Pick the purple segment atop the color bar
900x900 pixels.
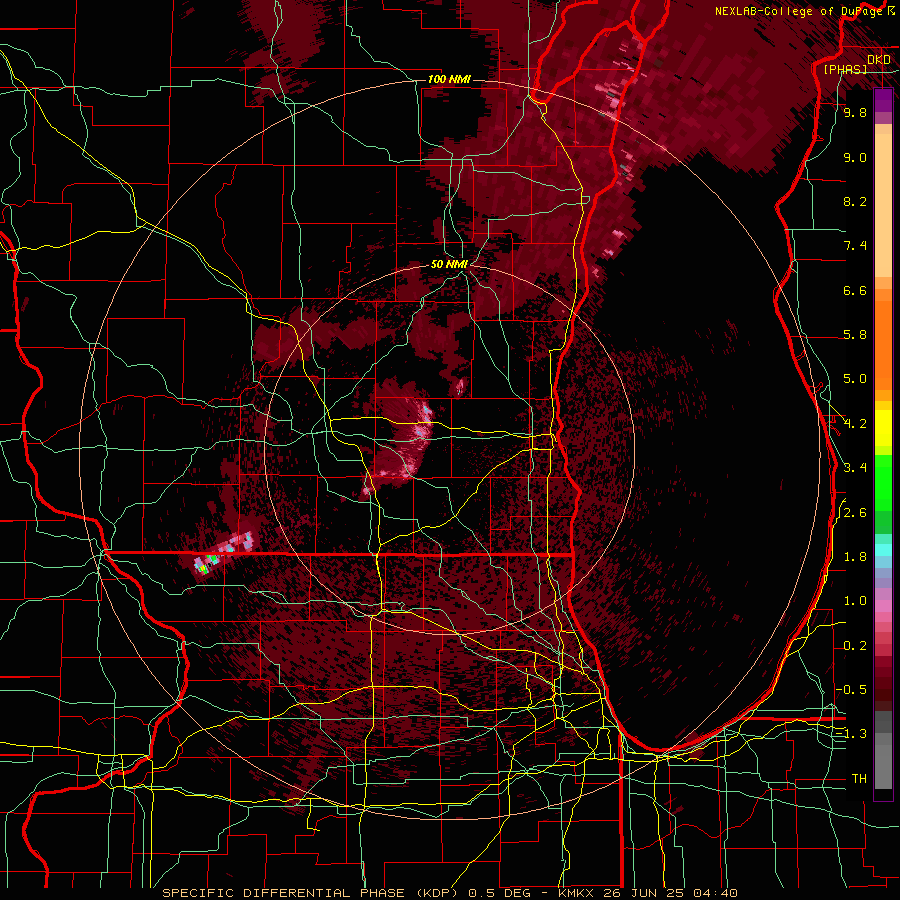pyautogui.click(x=883, y=101)
